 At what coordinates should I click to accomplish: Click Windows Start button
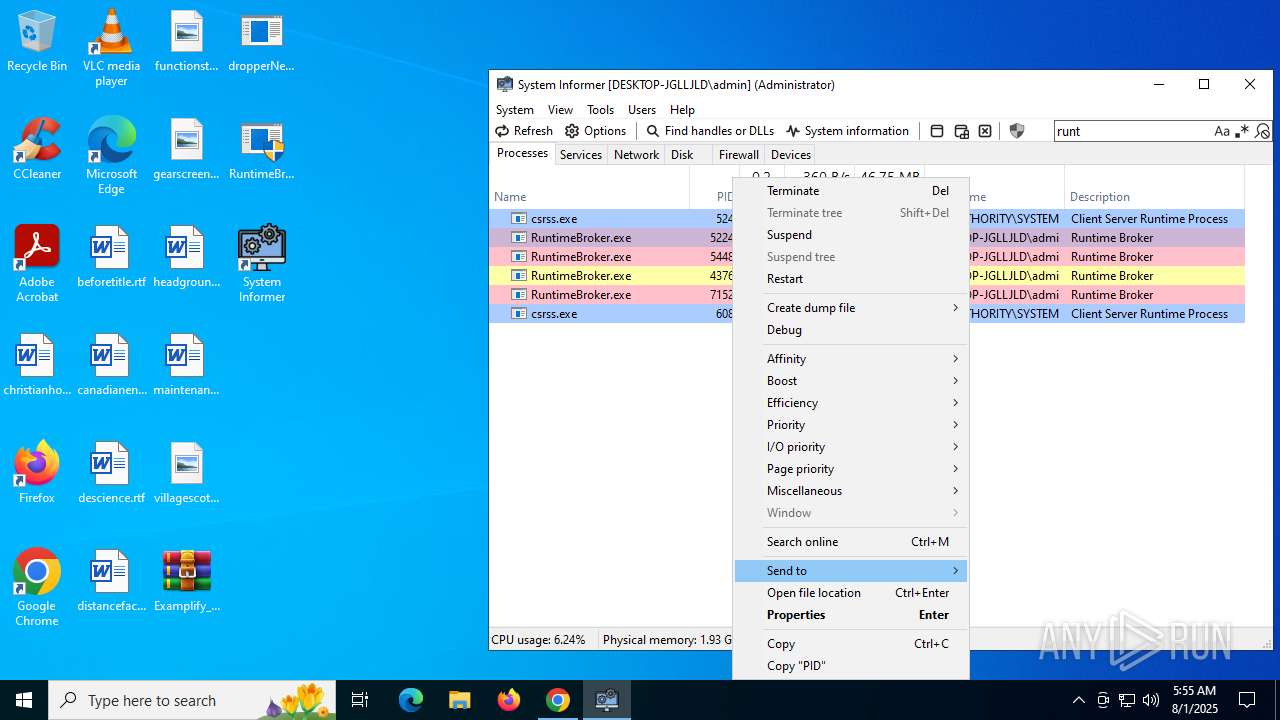point(24,700)
